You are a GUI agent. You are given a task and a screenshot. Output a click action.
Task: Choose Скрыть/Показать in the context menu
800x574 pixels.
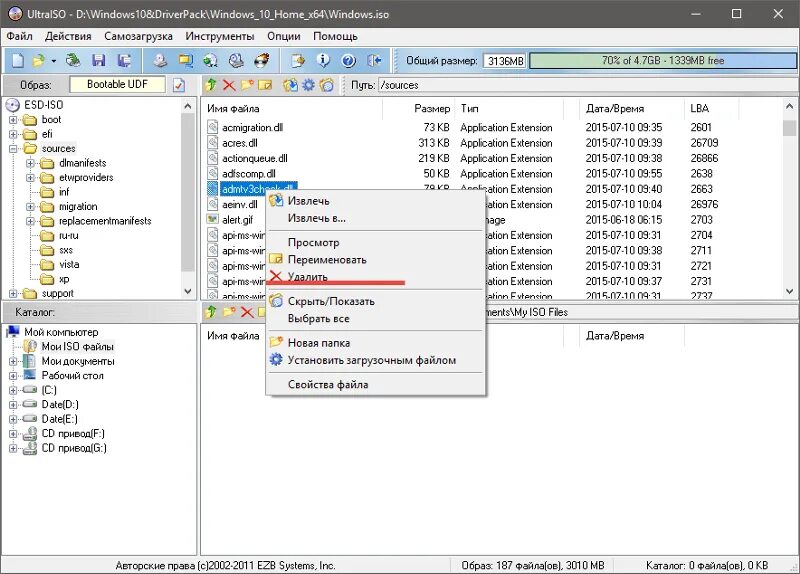coord(376,302)
